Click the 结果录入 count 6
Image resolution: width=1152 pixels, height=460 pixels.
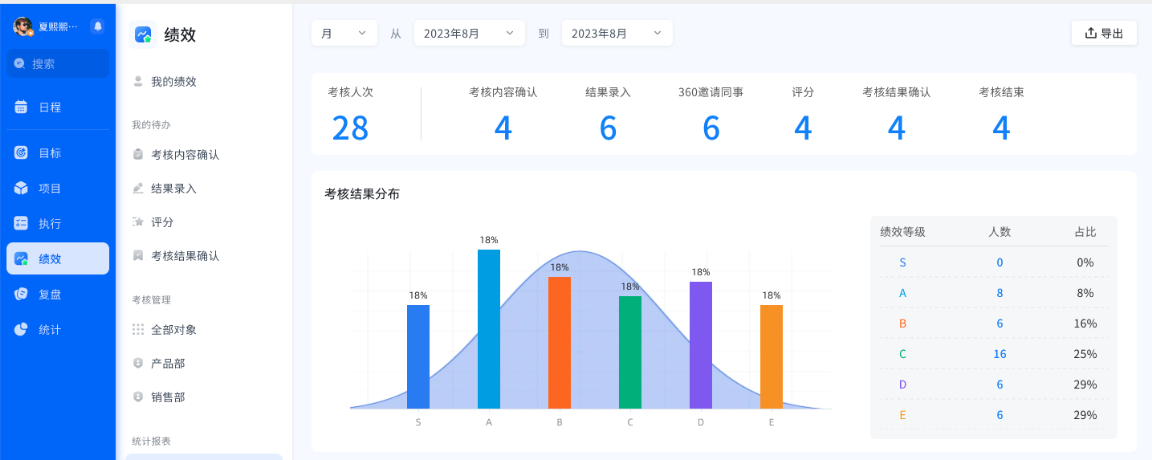click(x=608, y=127)
